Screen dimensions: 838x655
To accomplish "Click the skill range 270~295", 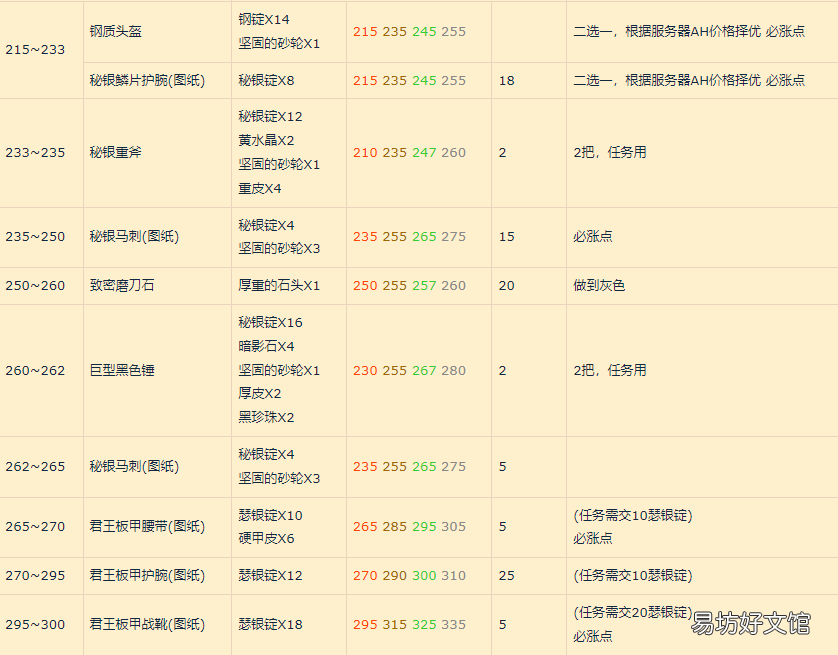I will (35, 576).
